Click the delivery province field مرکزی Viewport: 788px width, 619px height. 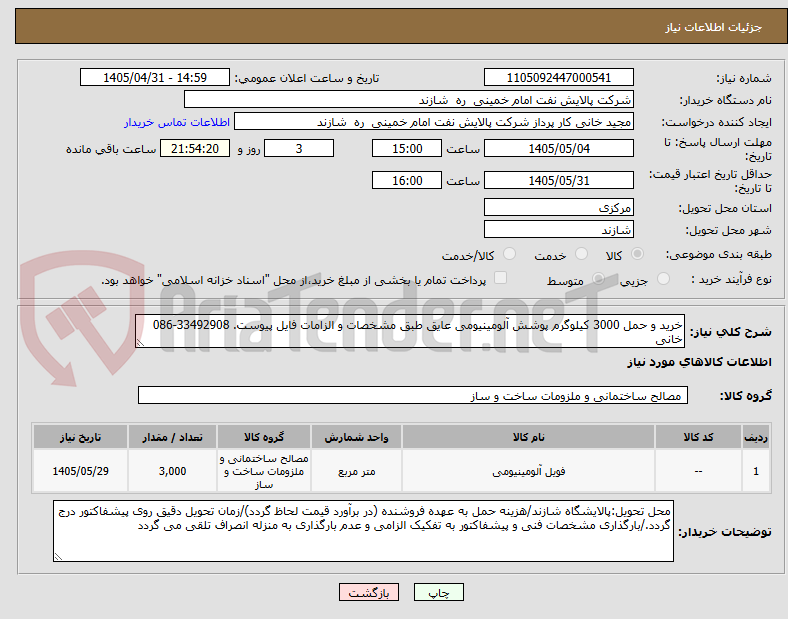tap(558, 208)
